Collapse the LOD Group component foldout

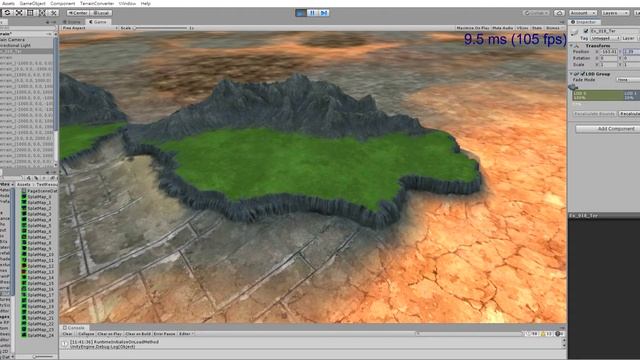(571, 74)
